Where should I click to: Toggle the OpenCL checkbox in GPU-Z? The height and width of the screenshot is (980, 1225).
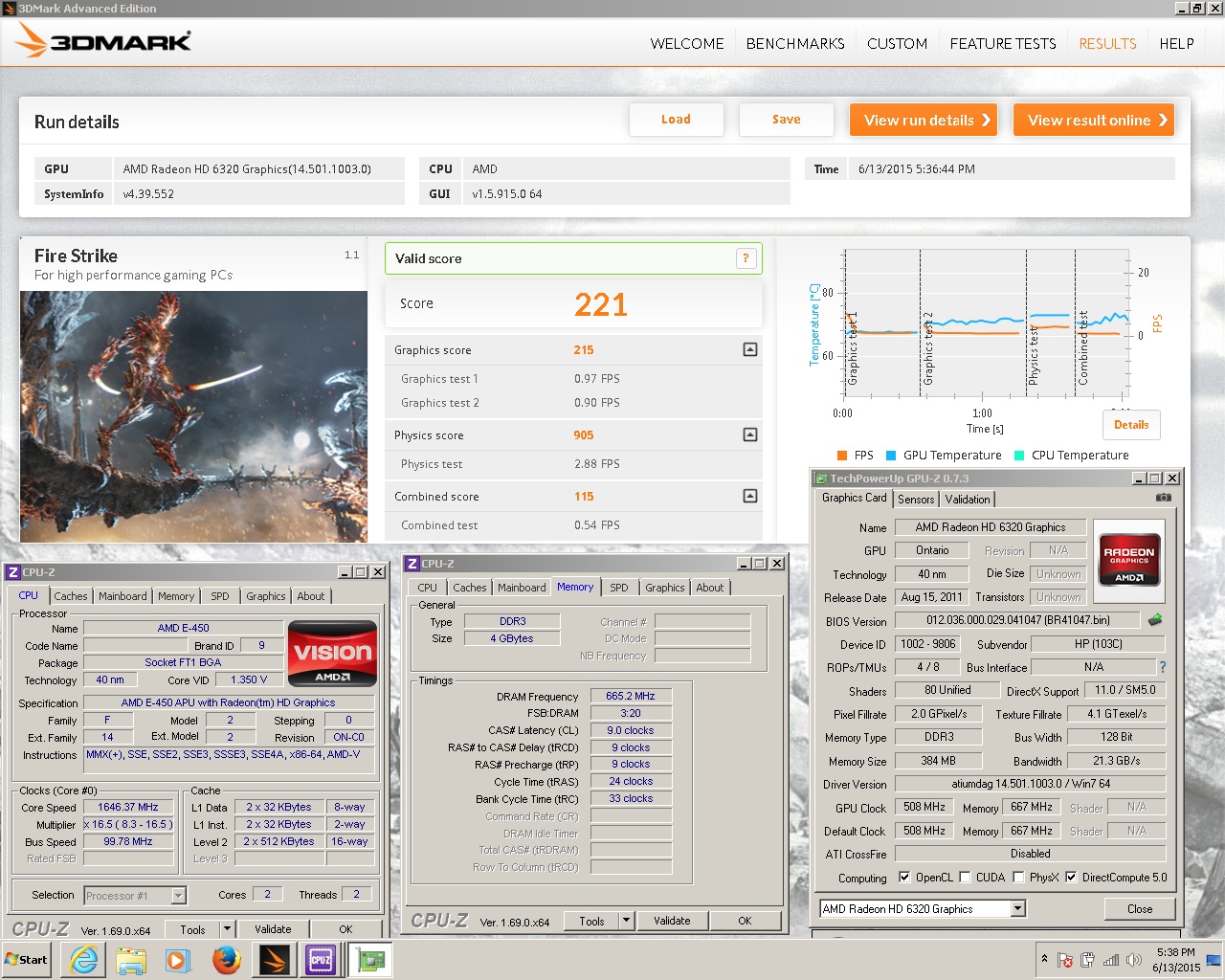point(904,877)
